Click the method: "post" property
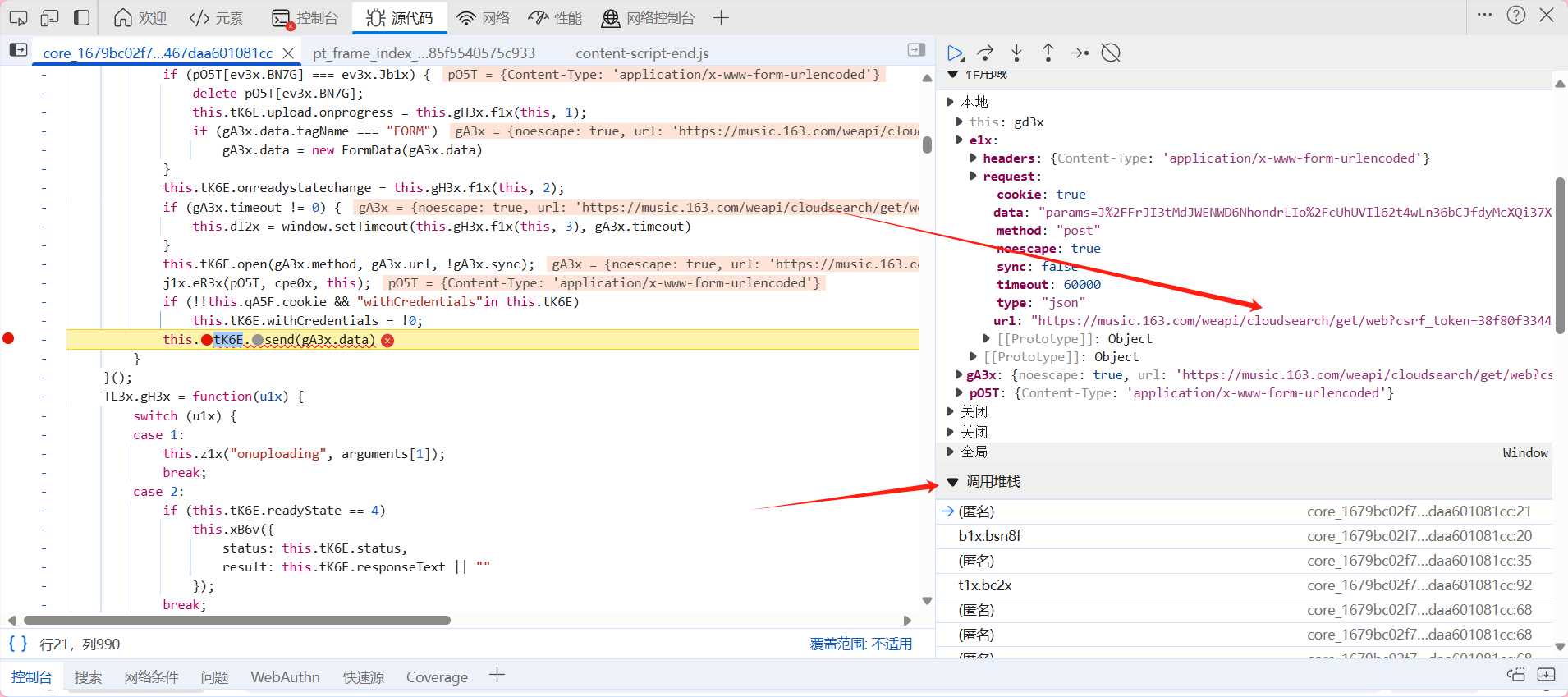Image resolution: width=1568 pixels, height=697 pixels. click(x=1048, y=230)
